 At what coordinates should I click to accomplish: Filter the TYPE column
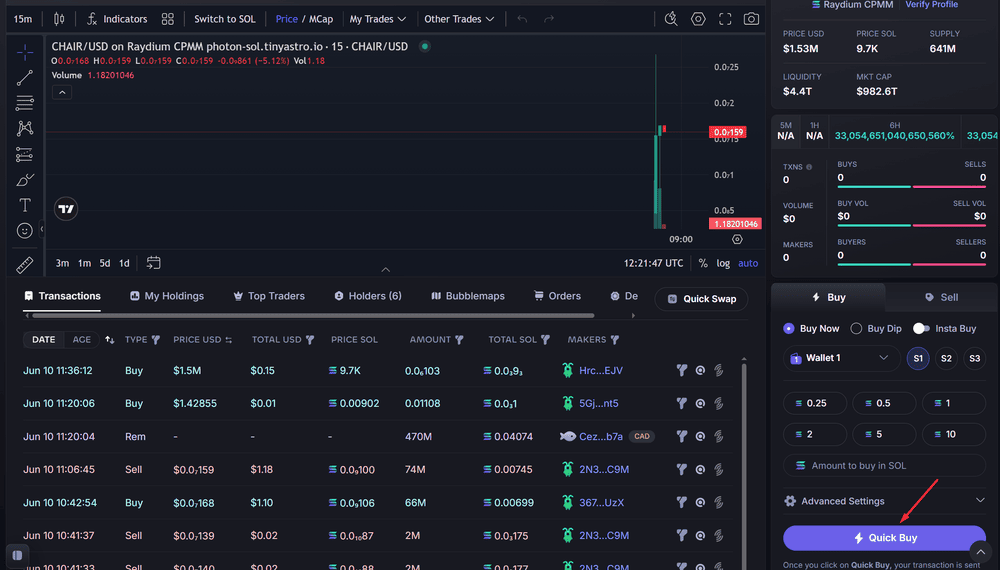[156, 340]
